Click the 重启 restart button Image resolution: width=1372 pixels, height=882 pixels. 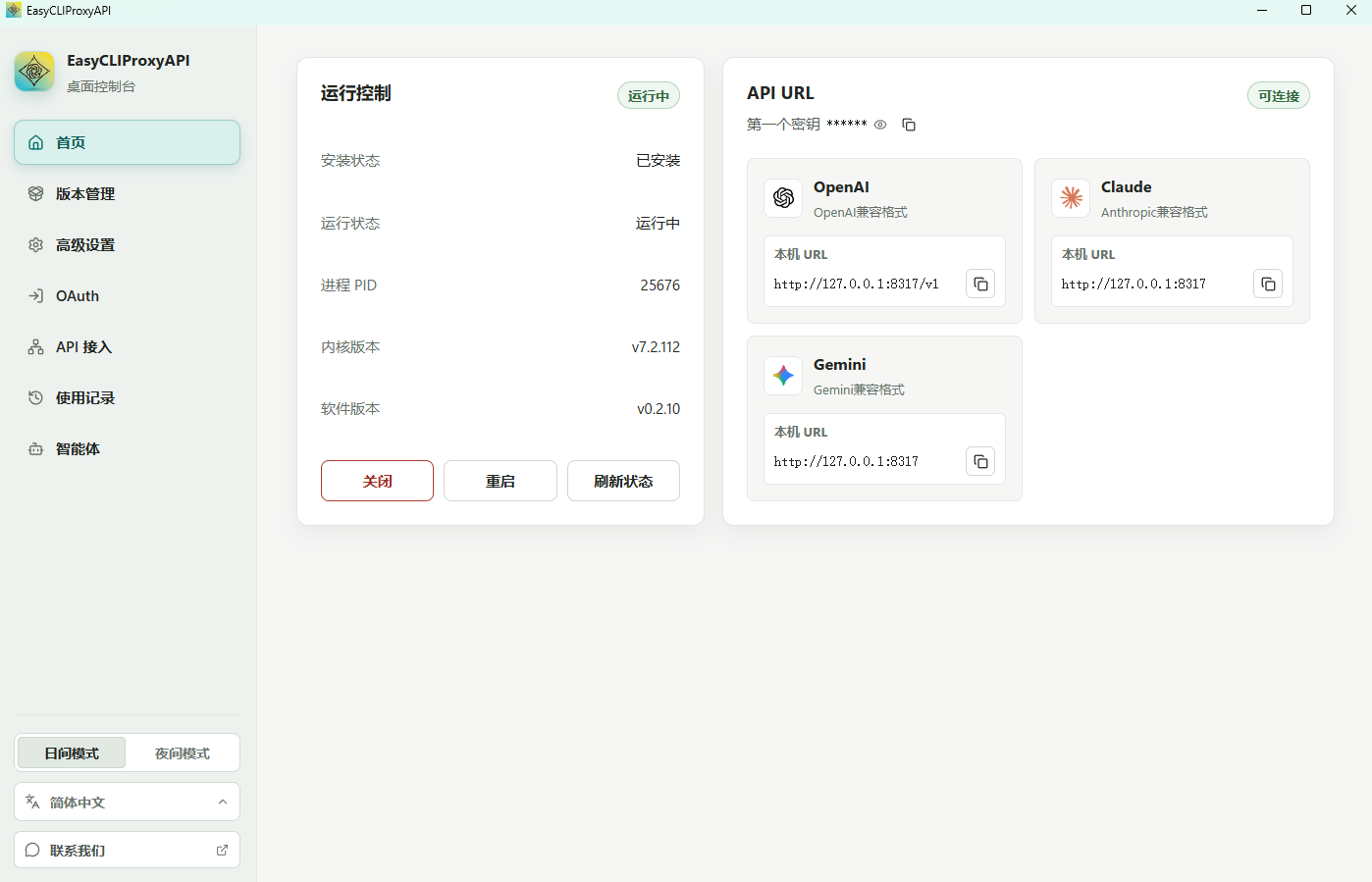click(501, 481)
